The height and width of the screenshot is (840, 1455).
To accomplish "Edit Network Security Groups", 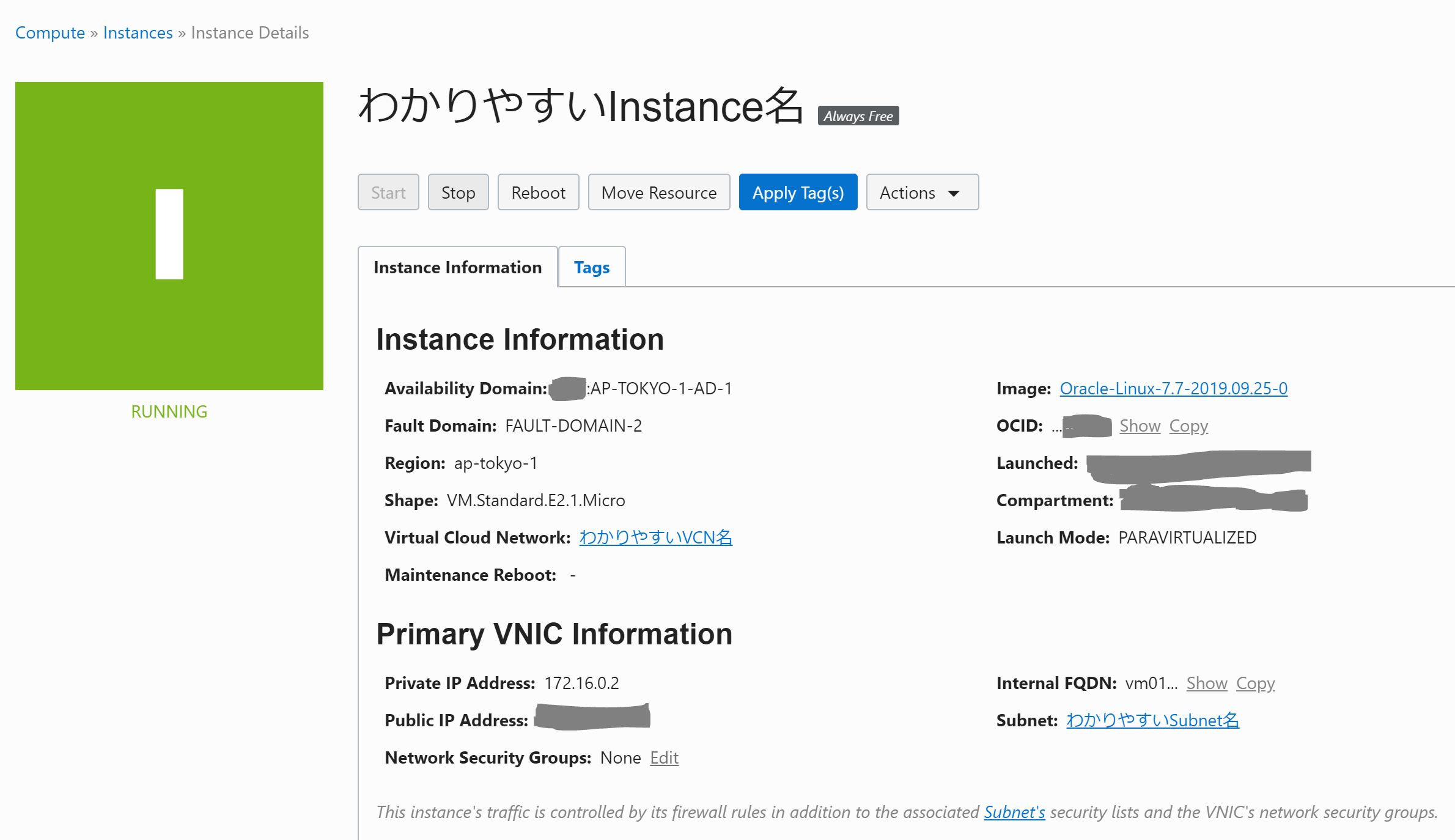I will tap(664, 757).
